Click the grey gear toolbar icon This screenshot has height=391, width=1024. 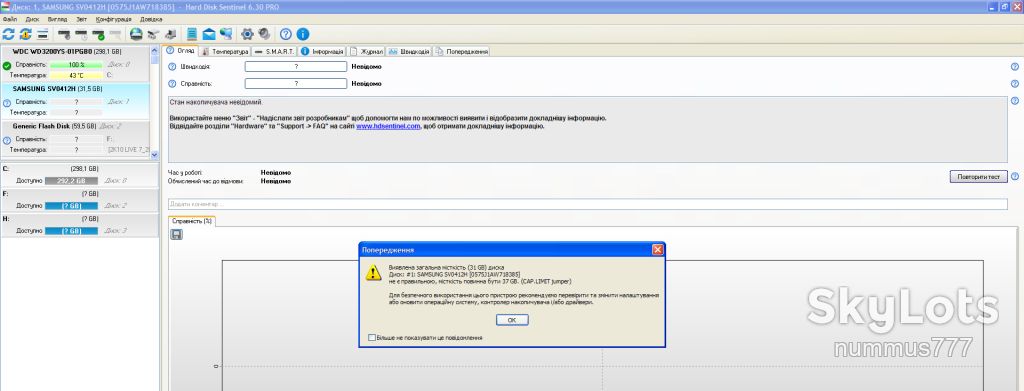coord(264,34)
